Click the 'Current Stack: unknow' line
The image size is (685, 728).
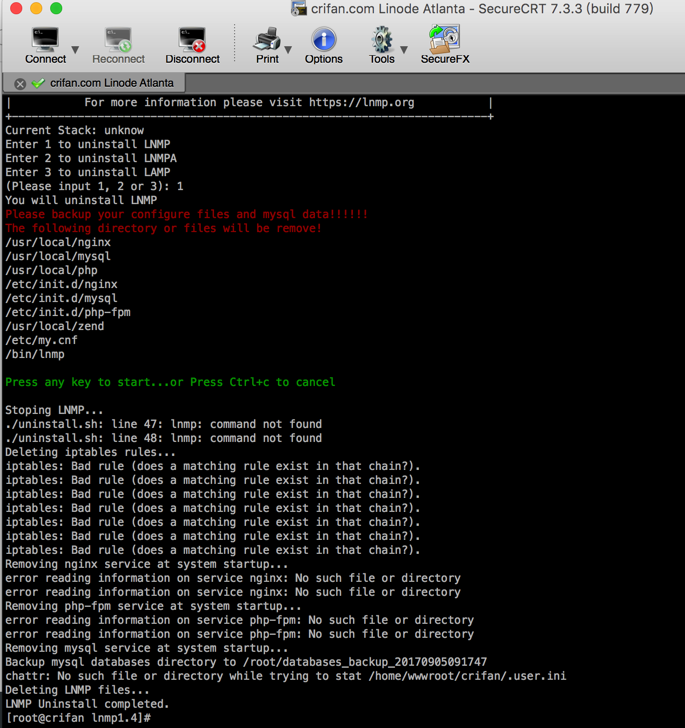coord(74,130)
